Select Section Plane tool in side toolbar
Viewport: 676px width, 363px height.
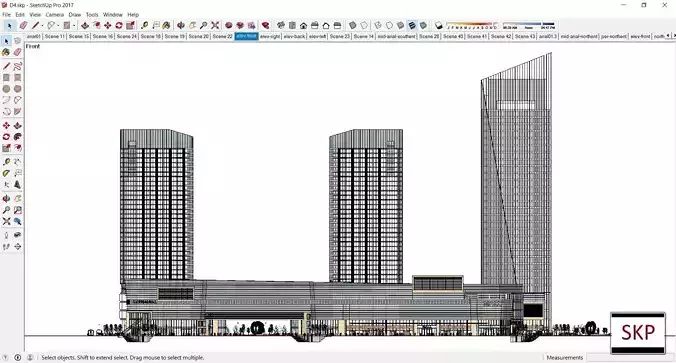click(17, 247)
